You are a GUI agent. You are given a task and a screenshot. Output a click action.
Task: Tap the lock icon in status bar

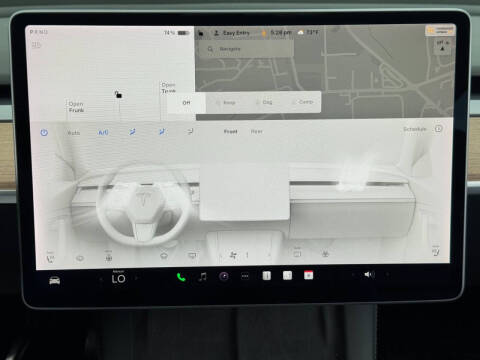point(201,33)
